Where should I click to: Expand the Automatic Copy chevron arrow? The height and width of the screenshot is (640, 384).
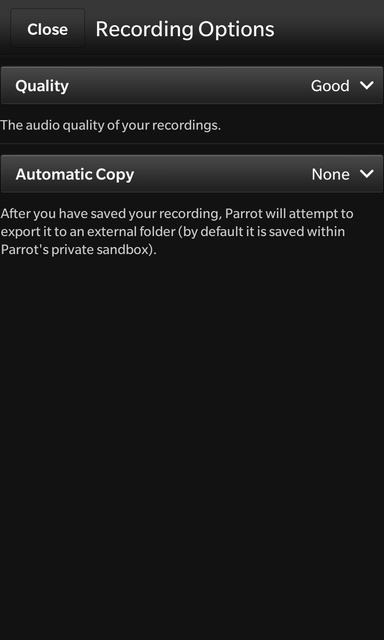[367, 174]
